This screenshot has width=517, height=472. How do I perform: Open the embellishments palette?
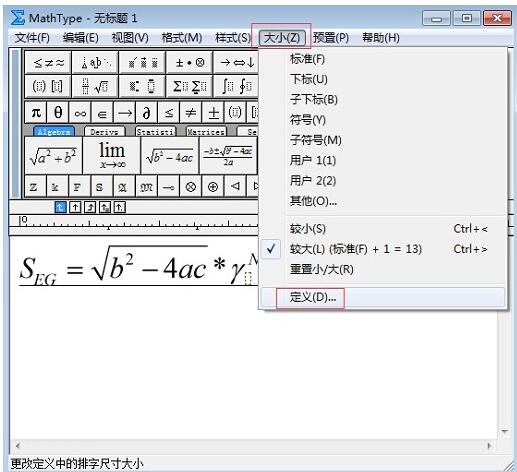point(142,62)
